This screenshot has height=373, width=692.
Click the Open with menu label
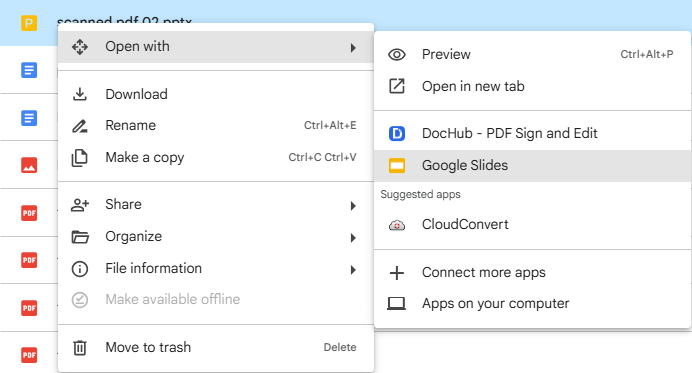(x=137, y=46)
